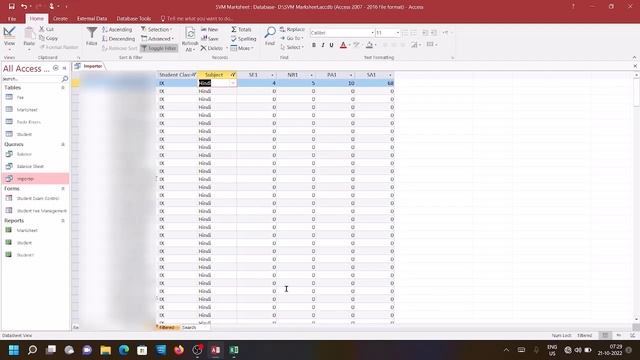Screen dimensions: 640x360
Task: Open Firefox from the taskbar
Action: tap(179, 350)
